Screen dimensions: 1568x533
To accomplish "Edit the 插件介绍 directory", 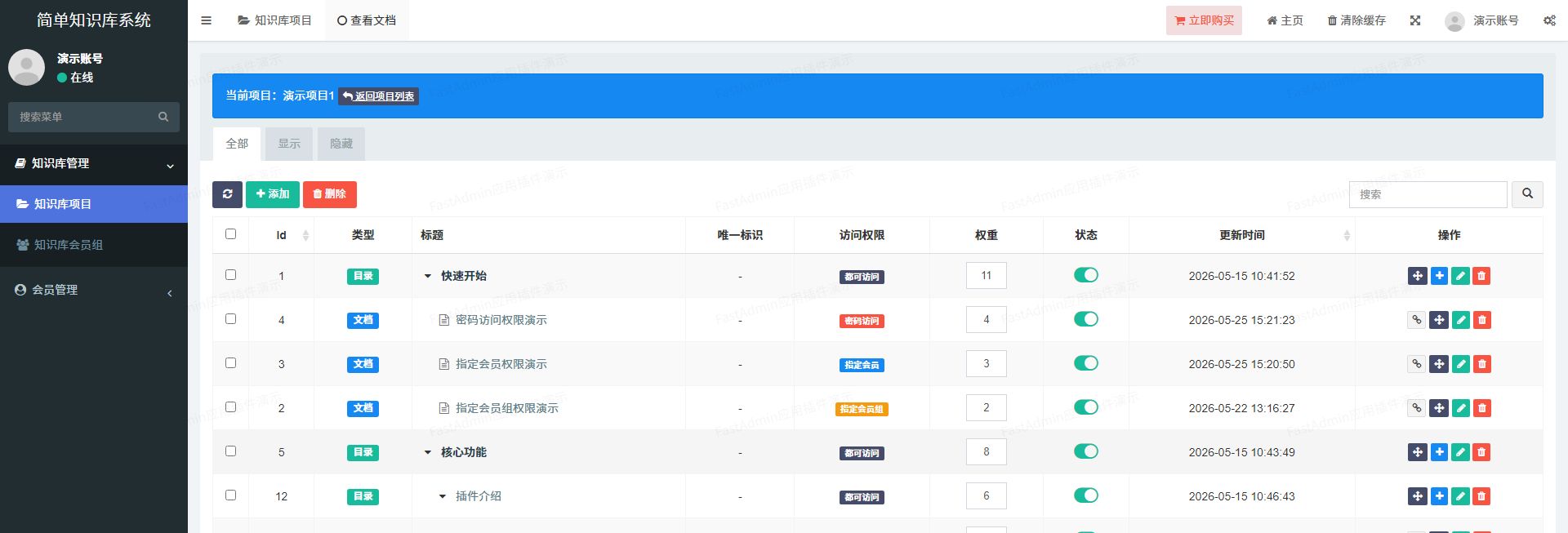I will 1460,496.
